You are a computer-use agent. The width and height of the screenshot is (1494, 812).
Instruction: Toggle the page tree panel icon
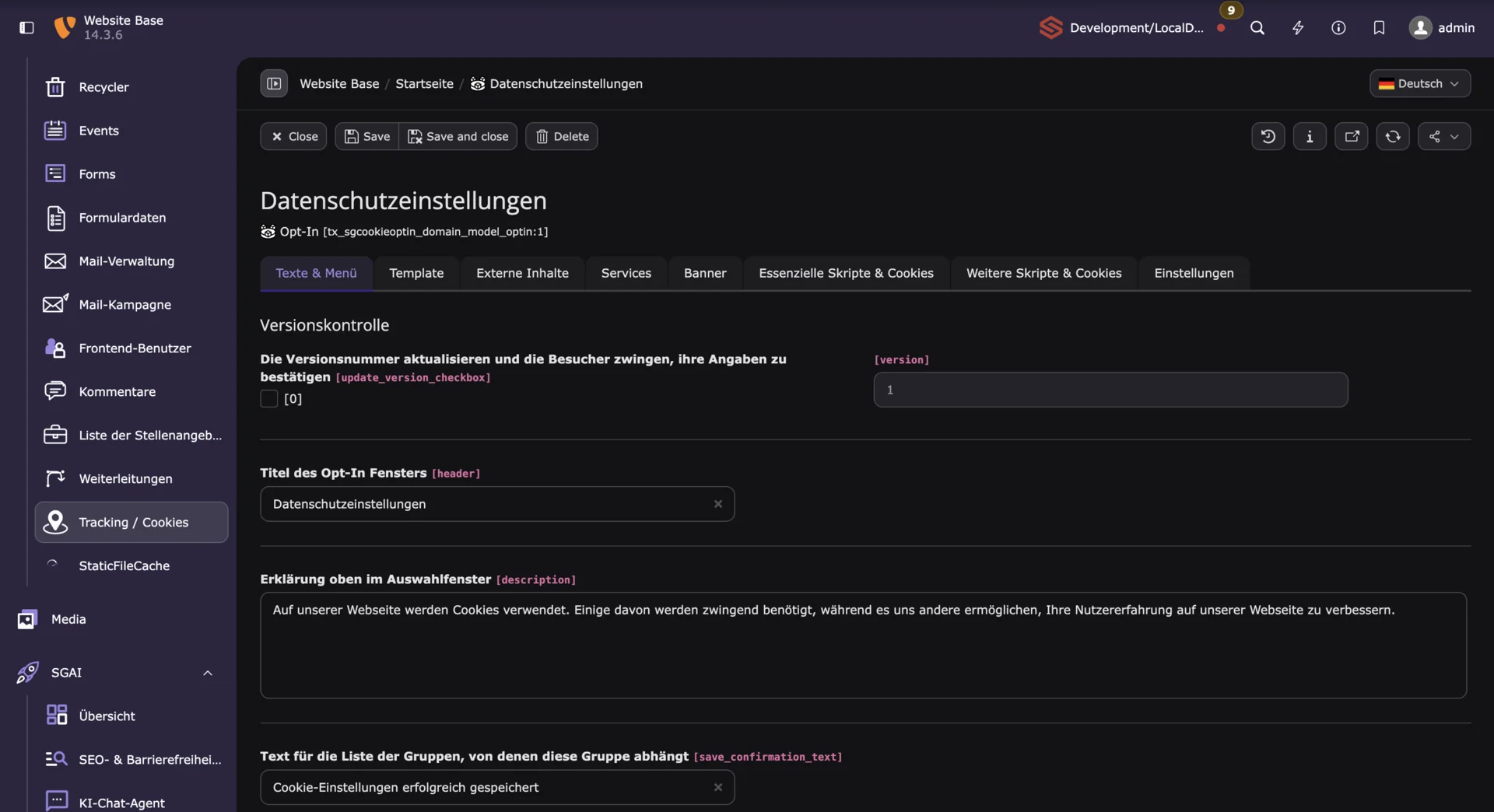click(x=274, y=84)
